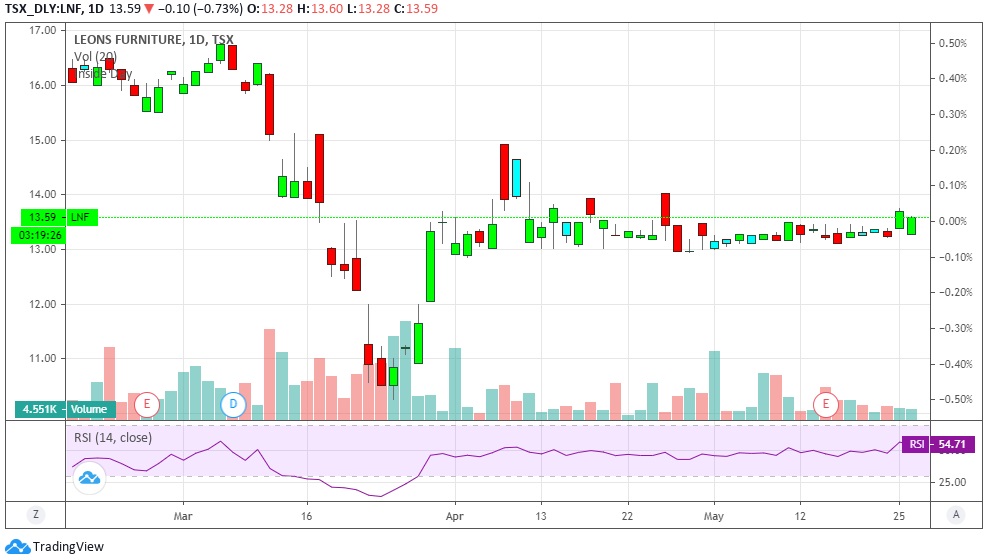Click the 03:19:26 countdown label

[39, 235]
